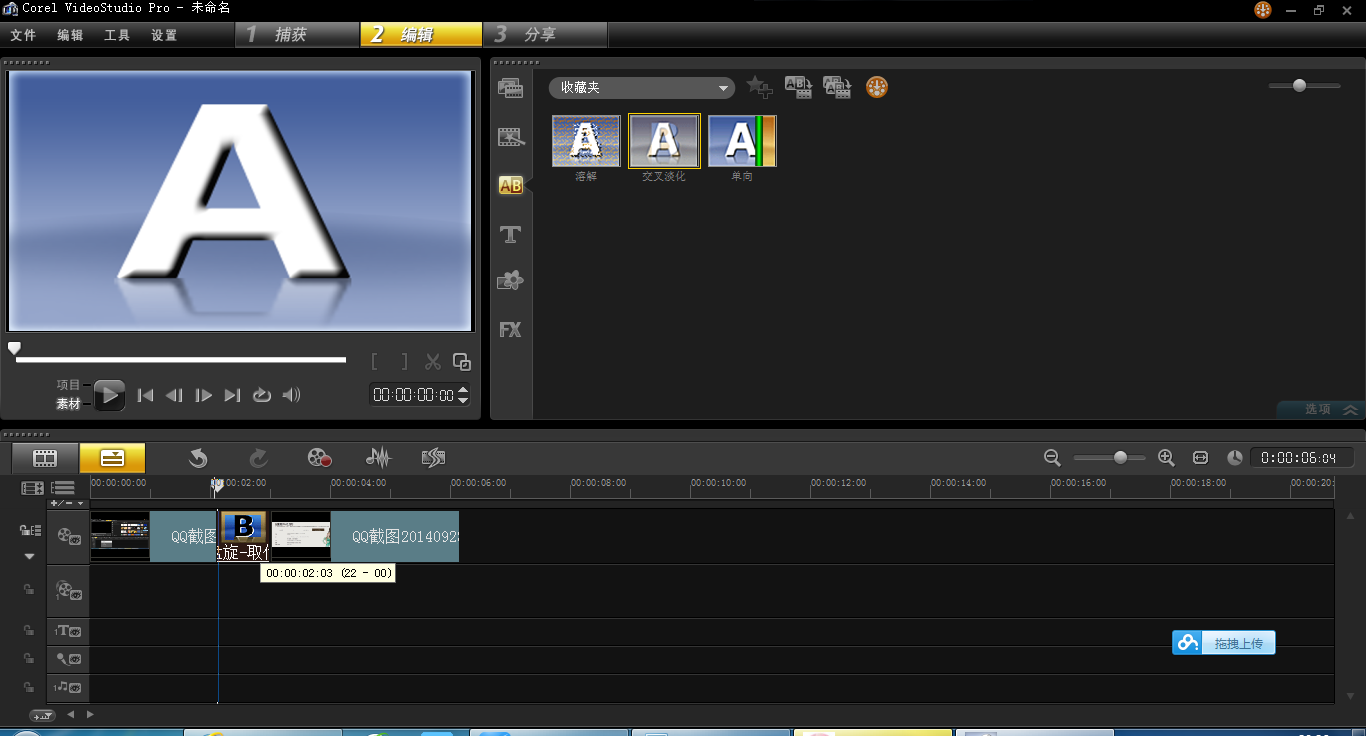Open the 设置 menu
The image size is (1366, 736).
point(164,35)
